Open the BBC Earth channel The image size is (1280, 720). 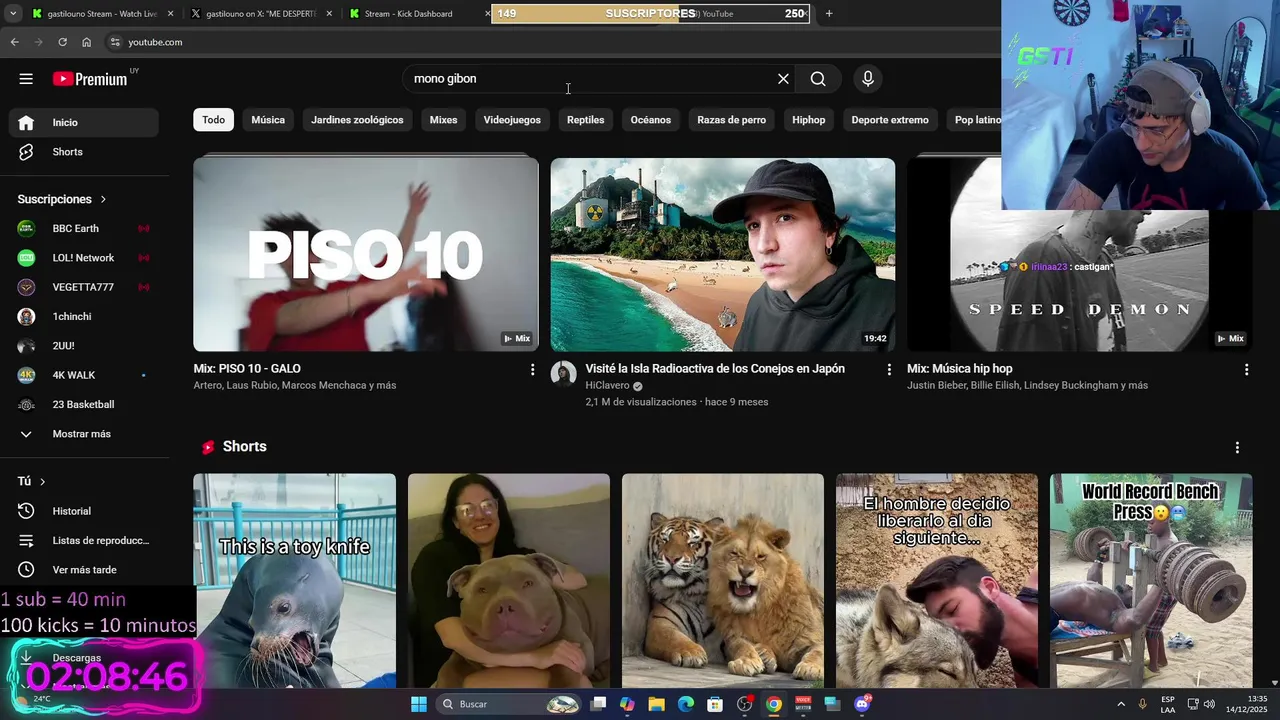point(84,228)
